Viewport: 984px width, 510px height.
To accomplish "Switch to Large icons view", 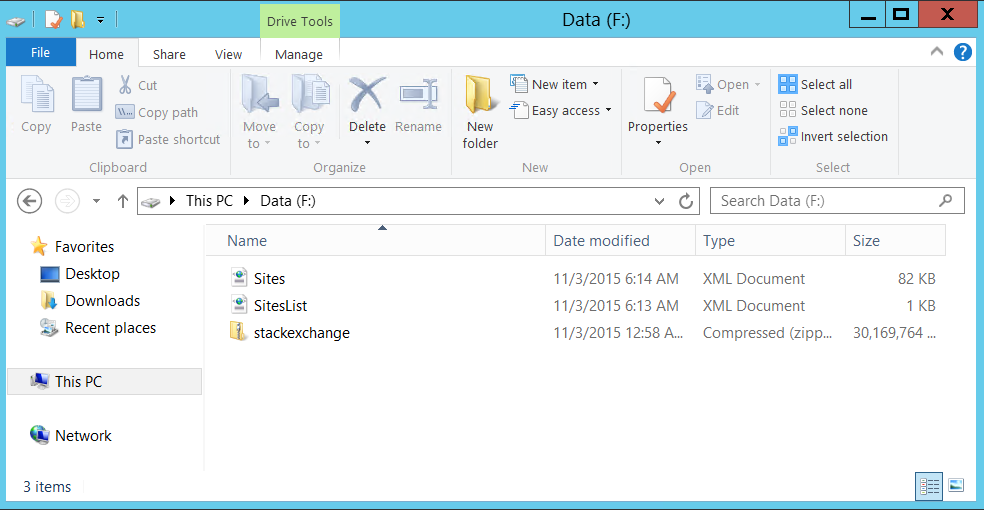I will (x=956, y=486).
